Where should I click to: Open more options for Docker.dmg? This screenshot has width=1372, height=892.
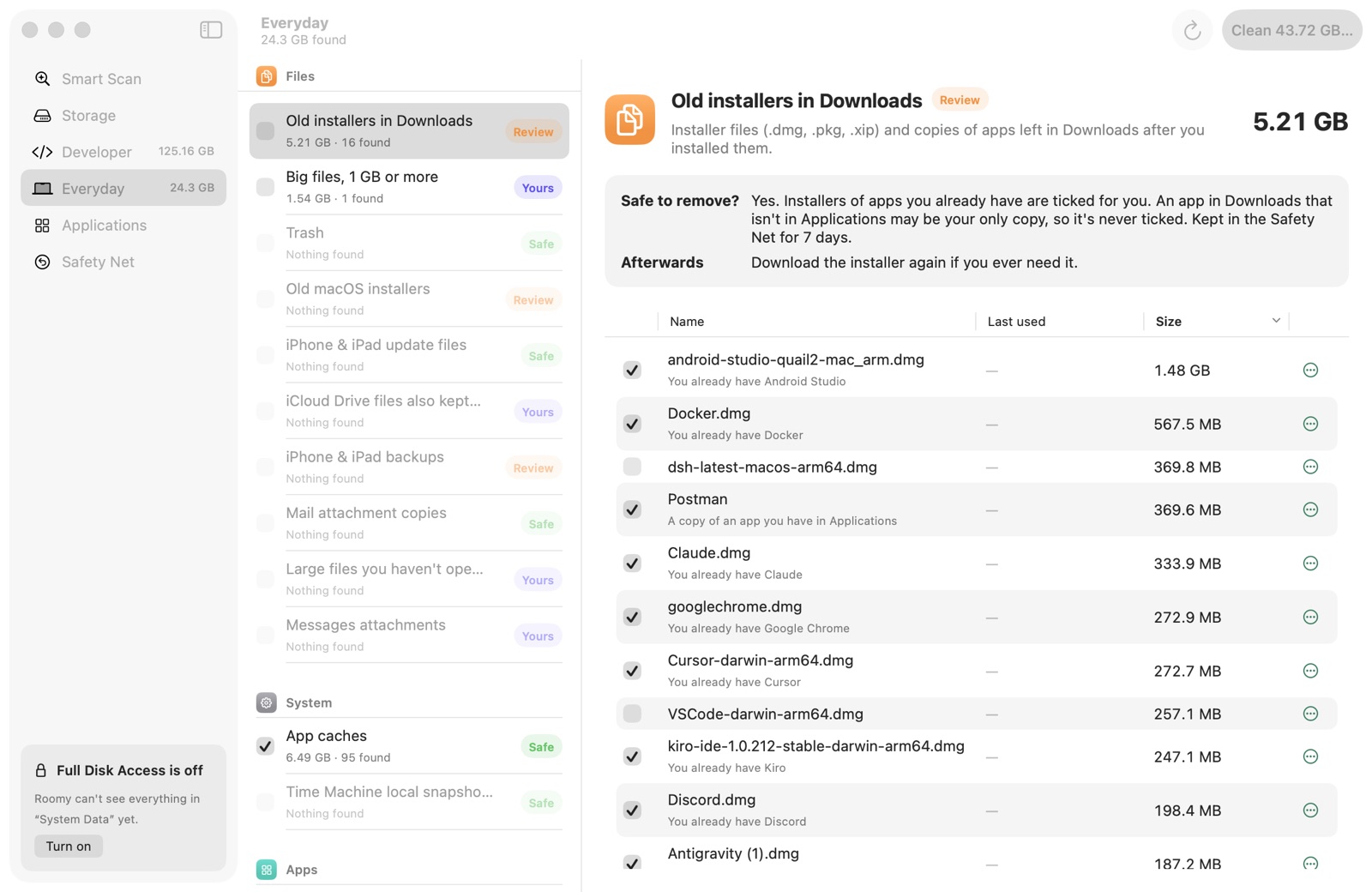coord(1310,424)
